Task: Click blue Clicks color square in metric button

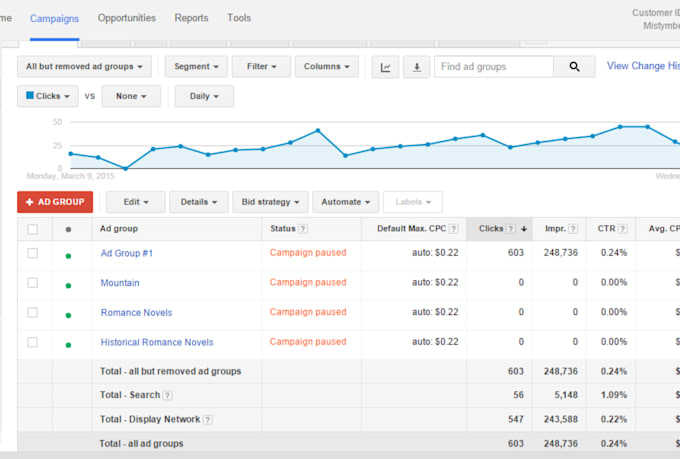Action: pos(30,95)
